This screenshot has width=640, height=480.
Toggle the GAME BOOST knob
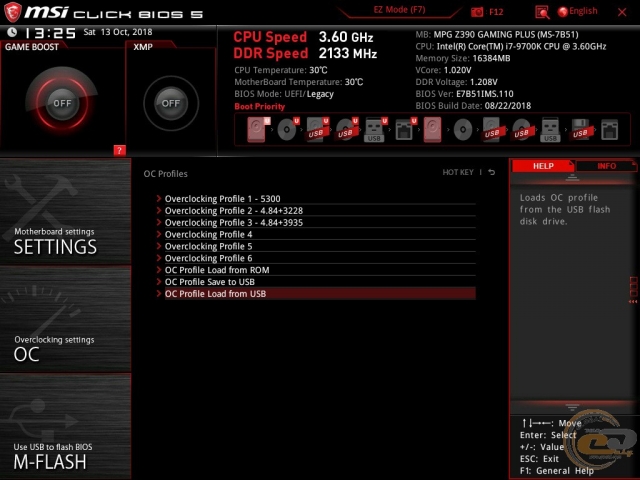[x=62, y=103]
